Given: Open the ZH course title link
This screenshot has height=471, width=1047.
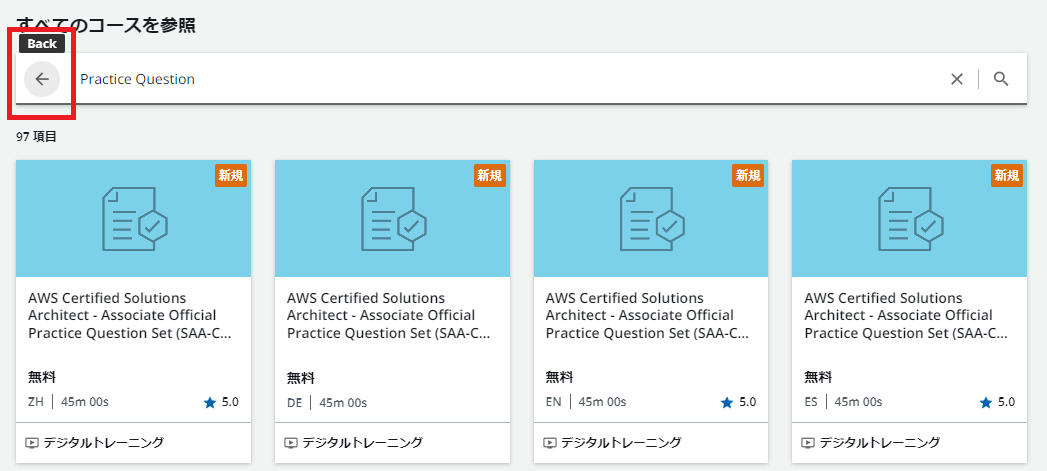Looking at the screenshot, I should (126, 315).
